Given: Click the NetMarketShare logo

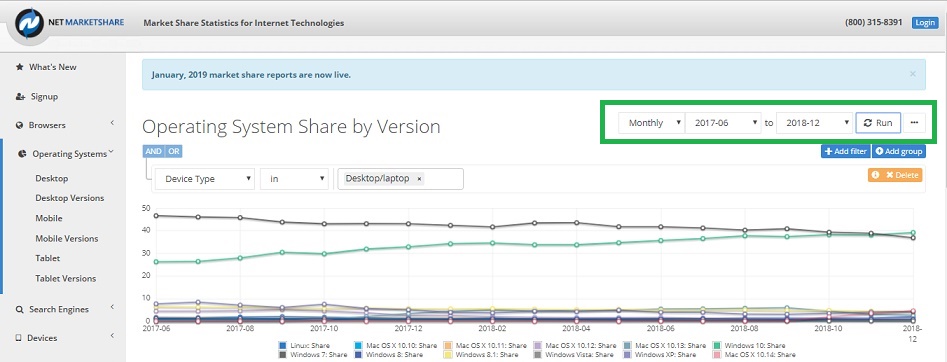Looking at the screenshot, I should point(69,23).
